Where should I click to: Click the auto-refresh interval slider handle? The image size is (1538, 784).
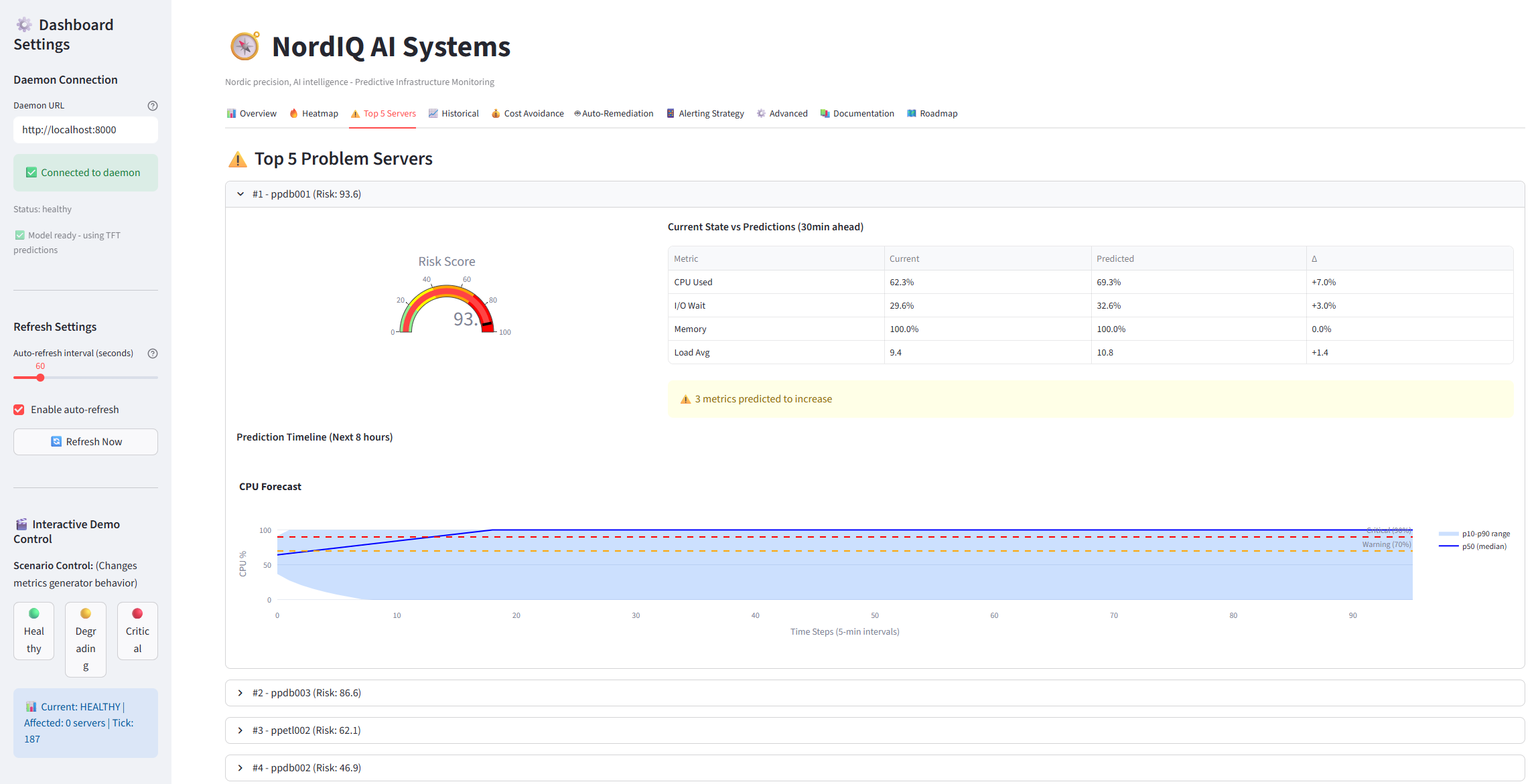click(40, 378)
